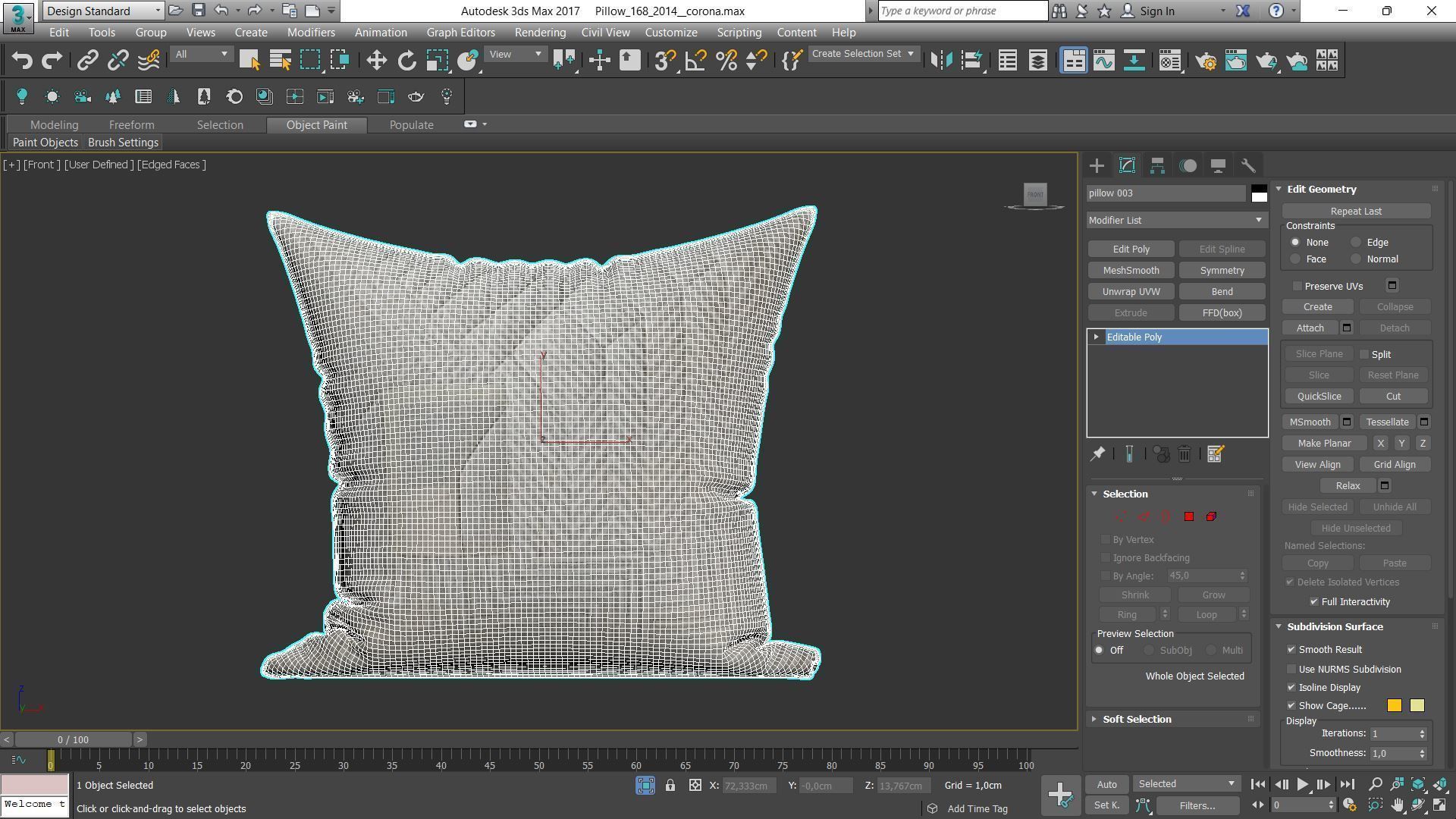Open key mode Selected dropdown

click(1186, 784)
